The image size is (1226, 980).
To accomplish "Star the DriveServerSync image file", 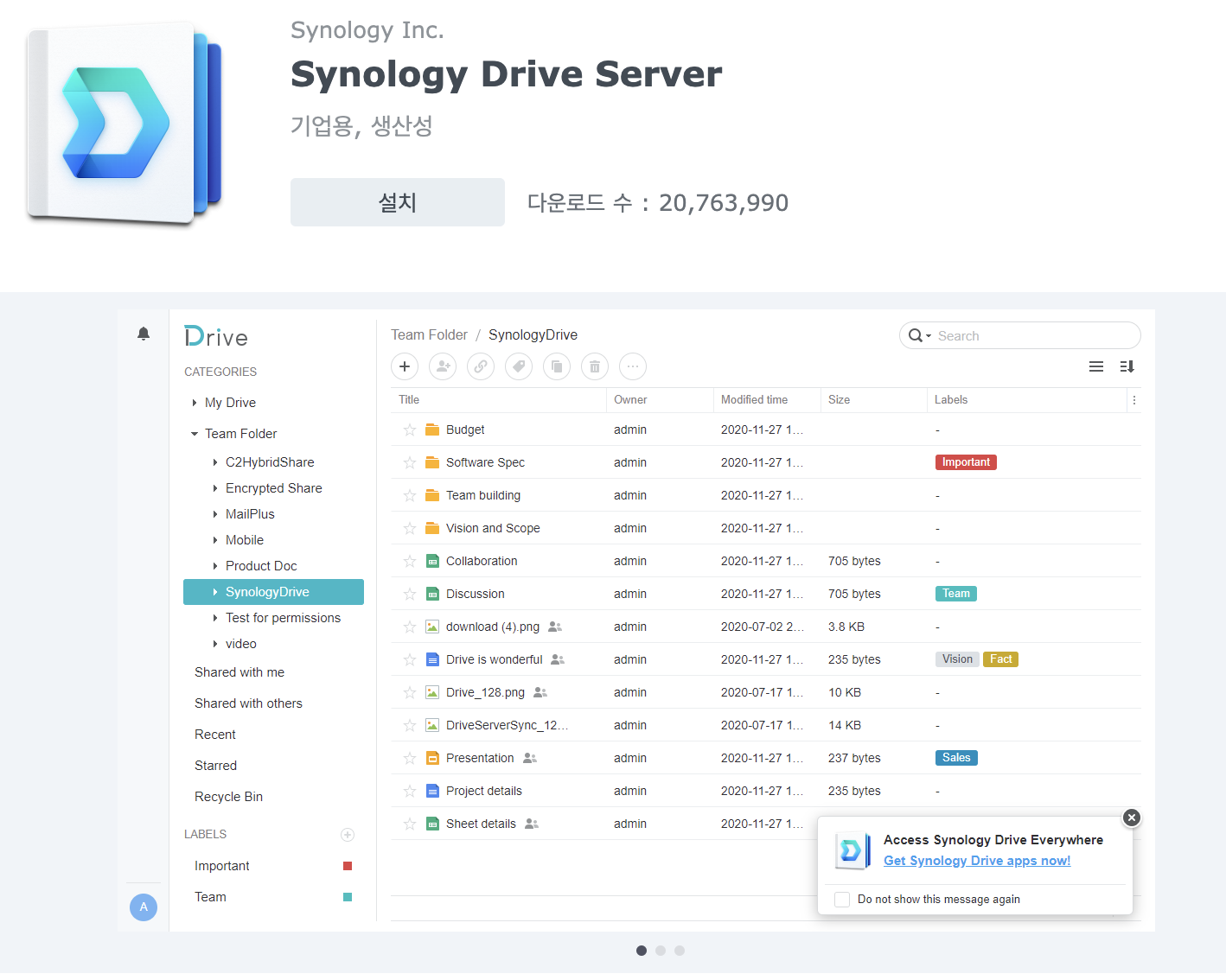I will coord(410,725).
